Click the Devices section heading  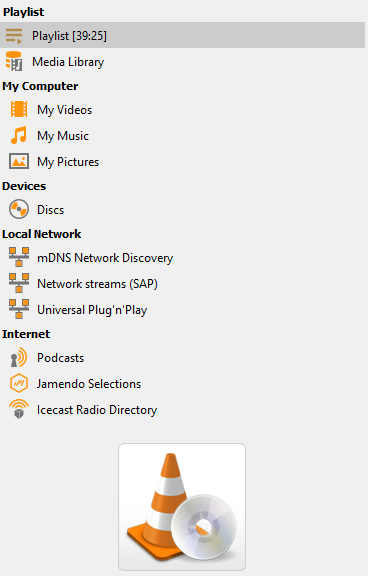point(24,186)
